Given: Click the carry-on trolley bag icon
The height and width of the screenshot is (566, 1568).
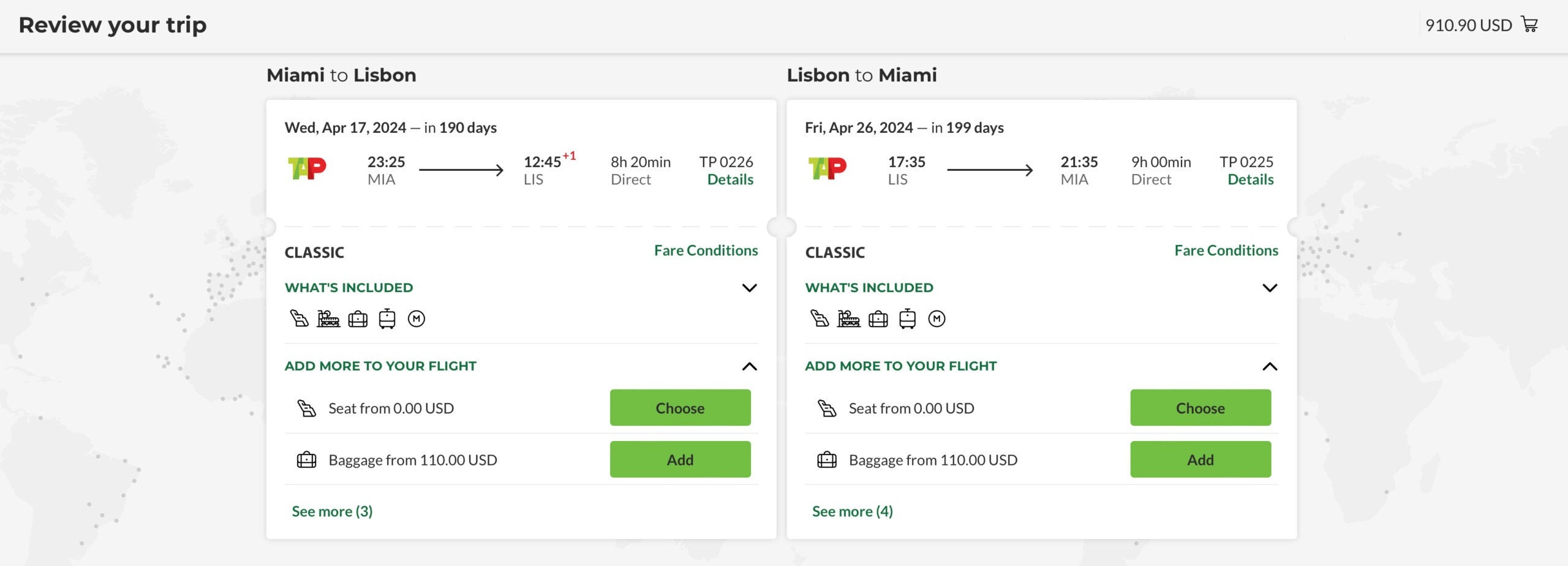Looking at the screenshot, I should pos(386,318).
